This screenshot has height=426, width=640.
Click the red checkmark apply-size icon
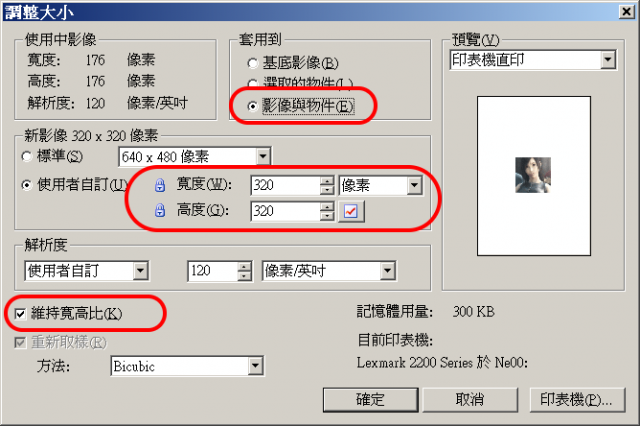coord(351,211)
